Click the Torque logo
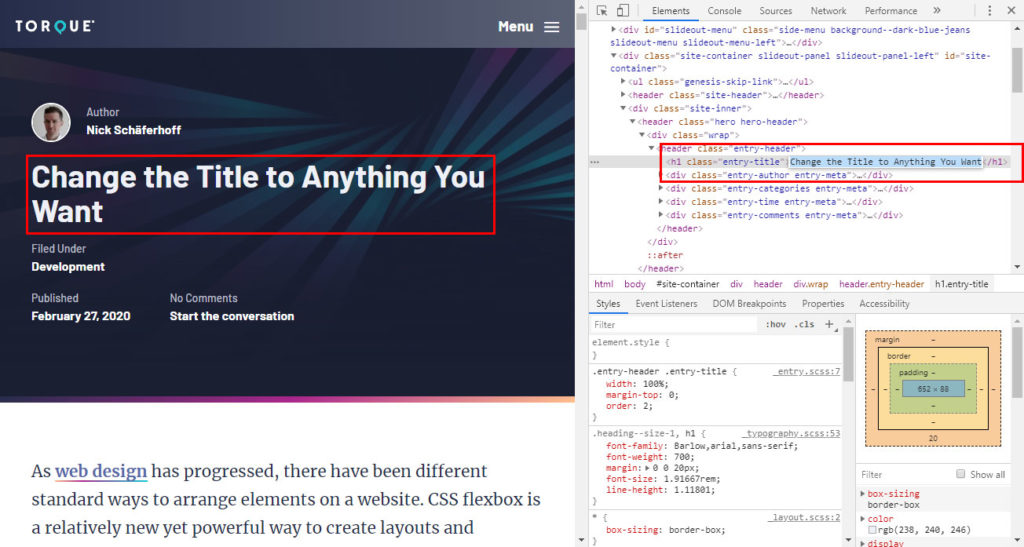The height and width of the screenshot is (547, 1024). [x=55, y=26]
